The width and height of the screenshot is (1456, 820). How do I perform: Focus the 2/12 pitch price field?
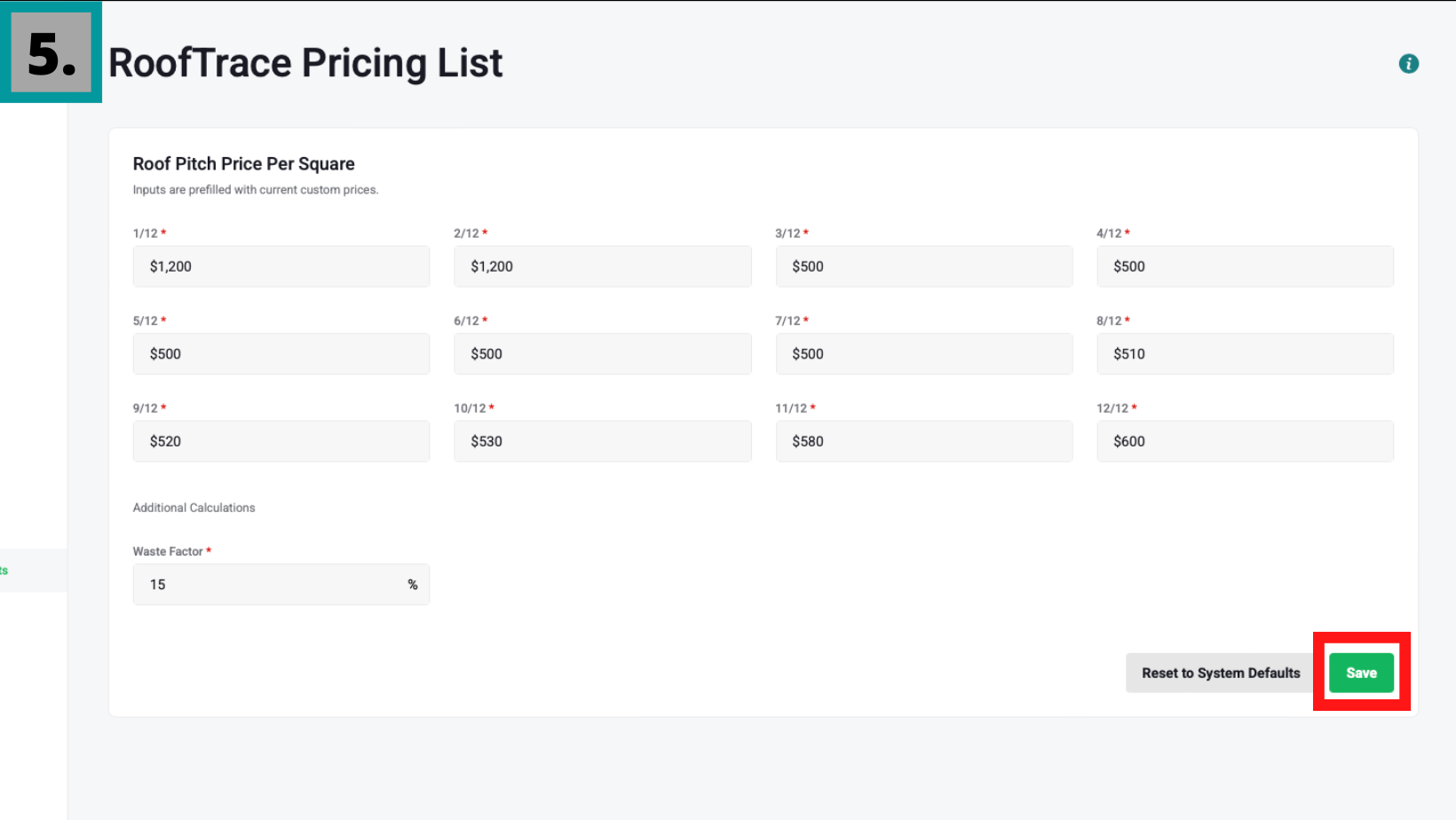click(x=602, y=266)
